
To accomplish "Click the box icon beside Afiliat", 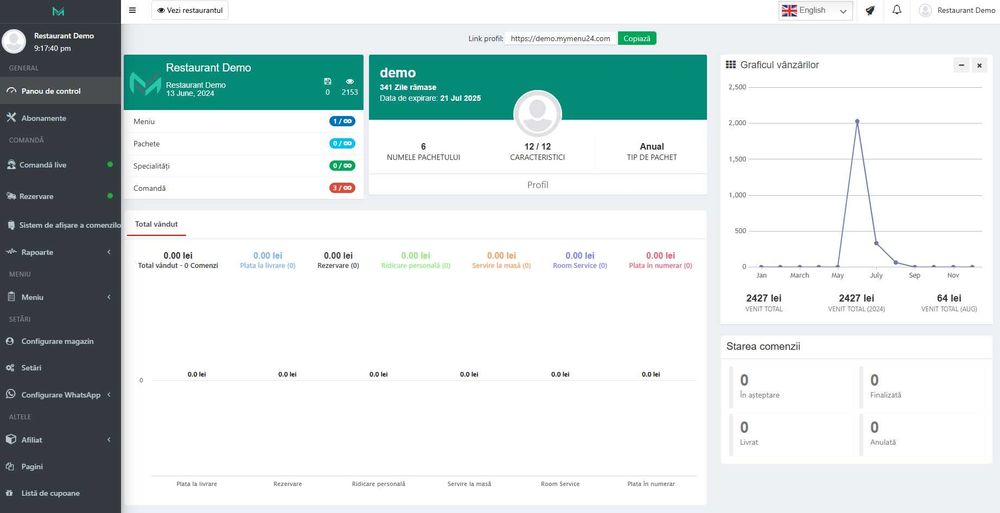I will pos(10,440).
